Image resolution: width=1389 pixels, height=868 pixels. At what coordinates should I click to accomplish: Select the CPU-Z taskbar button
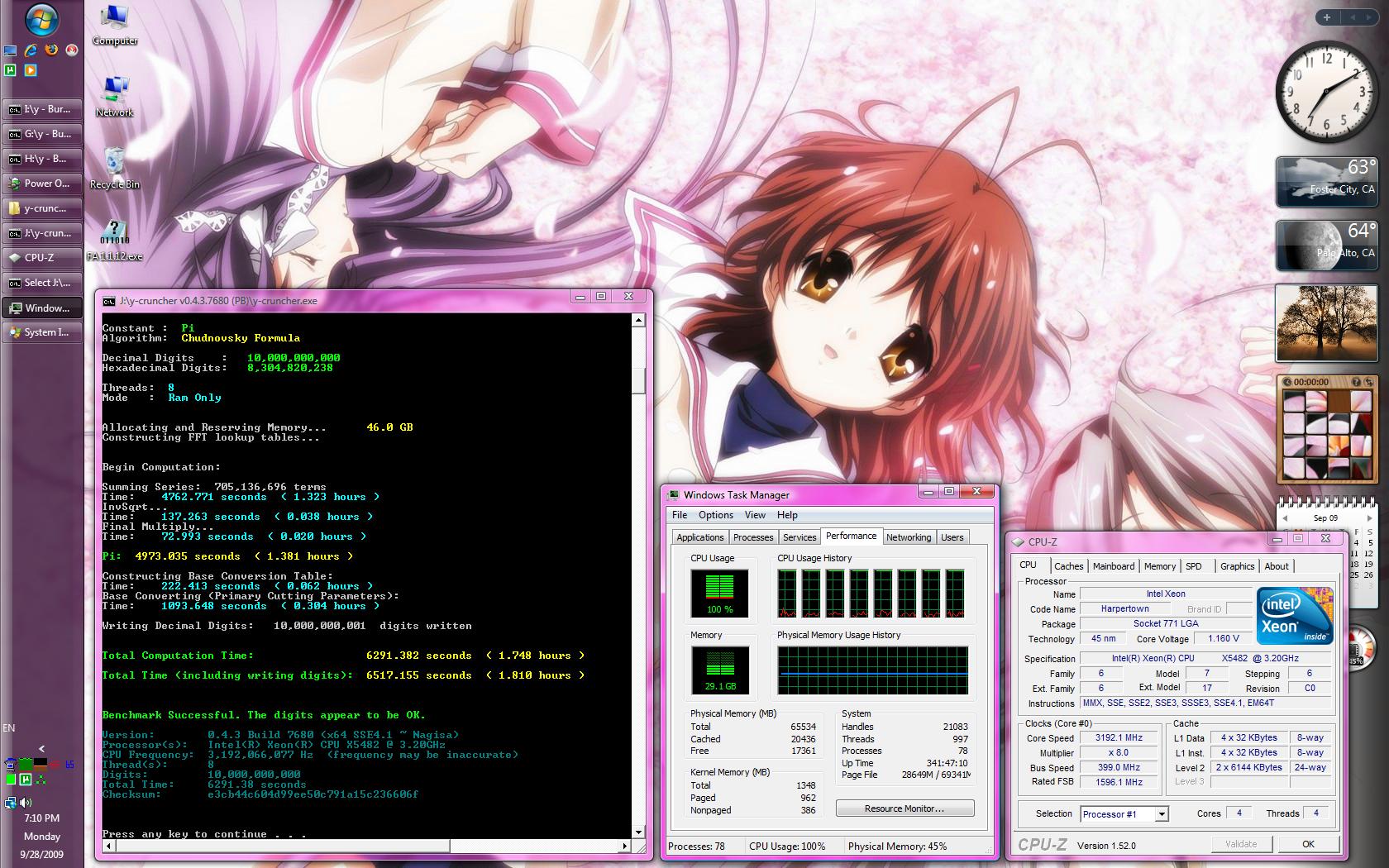click(x=42, y=258)
